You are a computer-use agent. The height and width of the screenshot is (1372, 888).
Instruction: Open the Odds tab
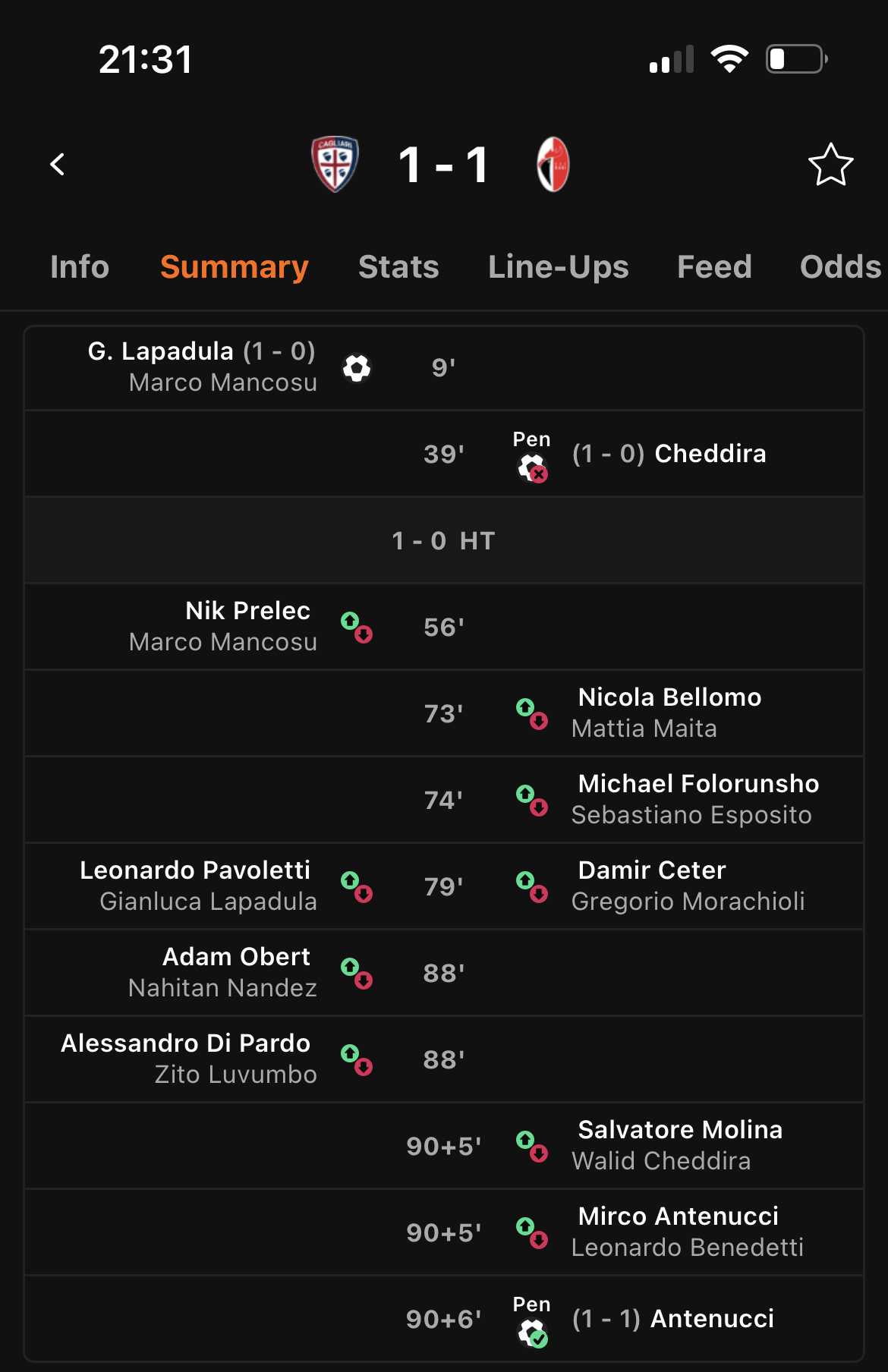point(841,267)
